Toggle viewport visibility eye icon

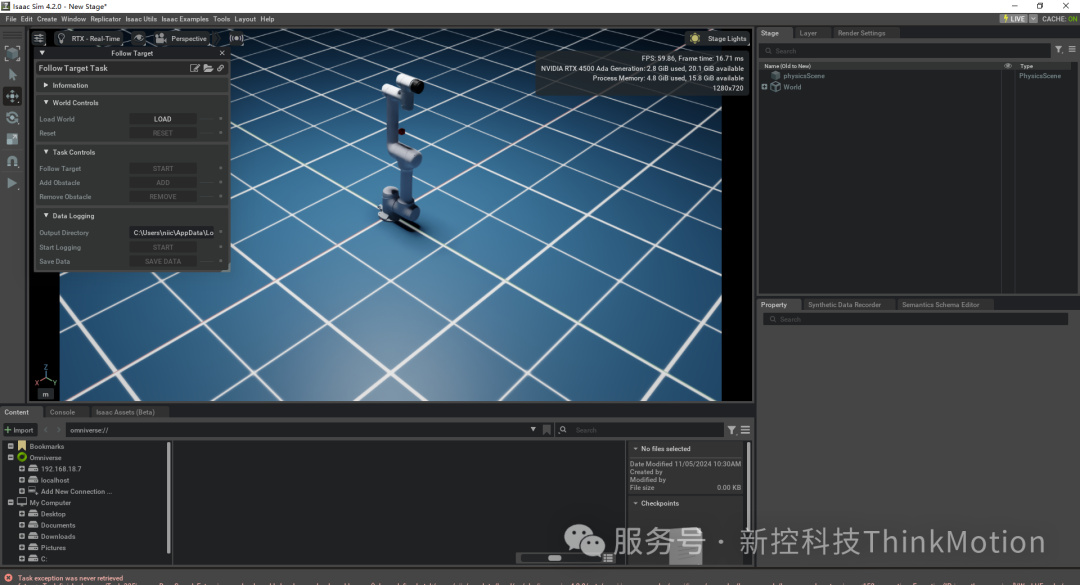140,38
